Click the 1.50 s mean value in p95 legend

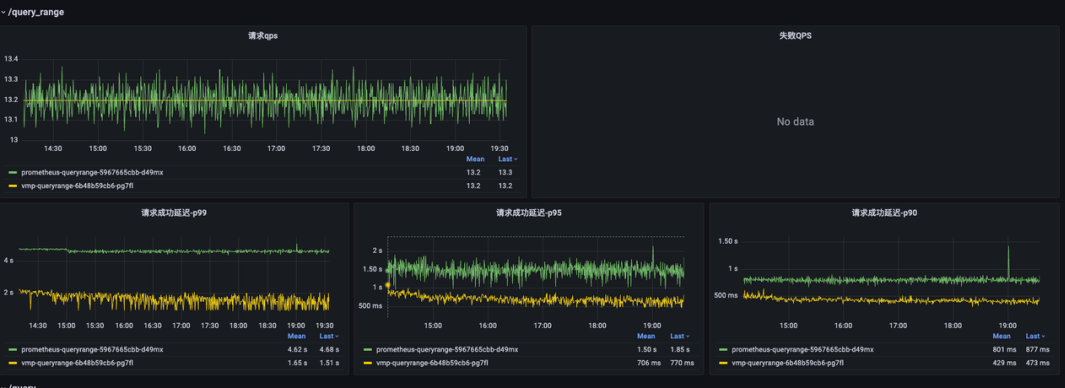646,349
